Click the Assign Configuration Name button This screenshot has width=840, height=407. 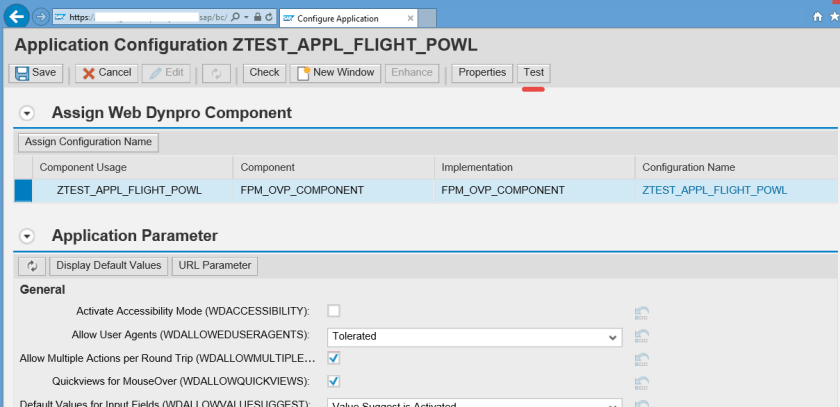coord(88,142)
